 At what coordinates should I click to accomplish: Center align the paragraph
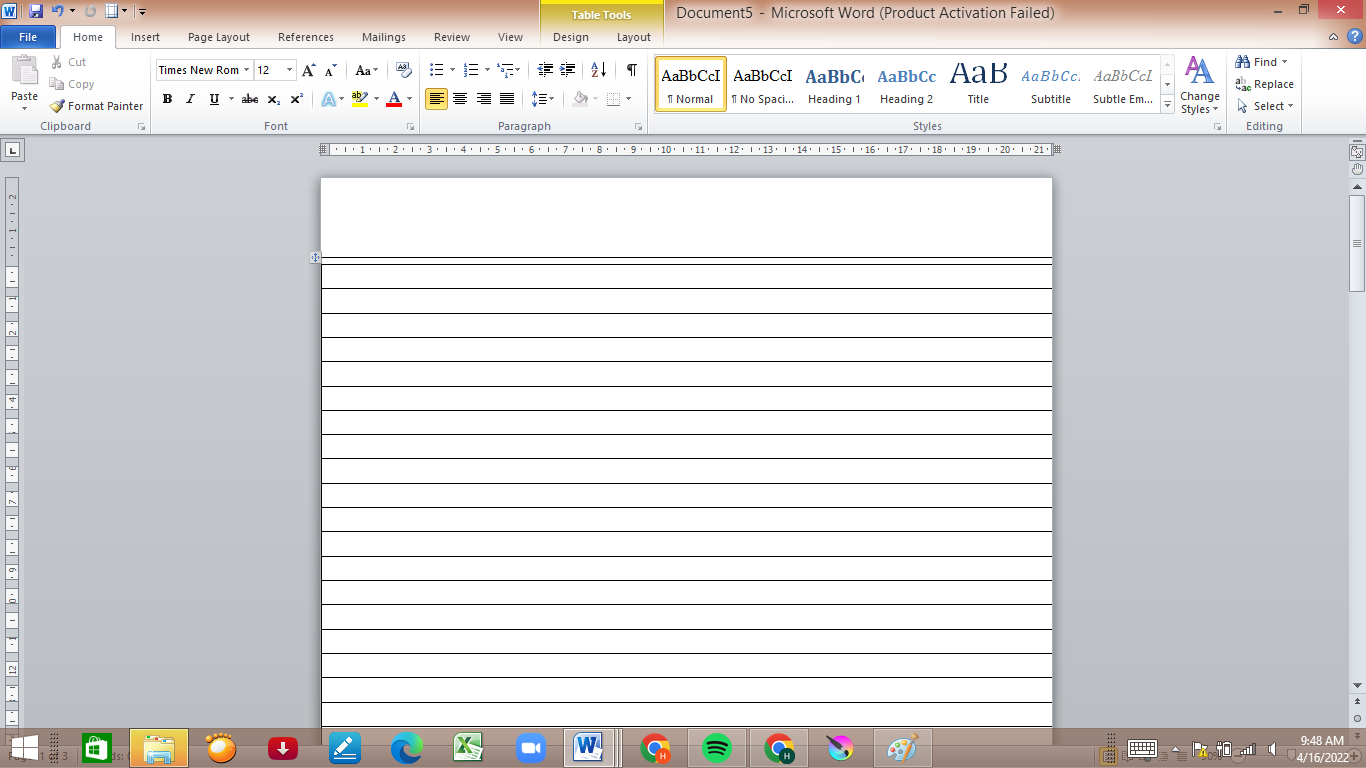459,99
